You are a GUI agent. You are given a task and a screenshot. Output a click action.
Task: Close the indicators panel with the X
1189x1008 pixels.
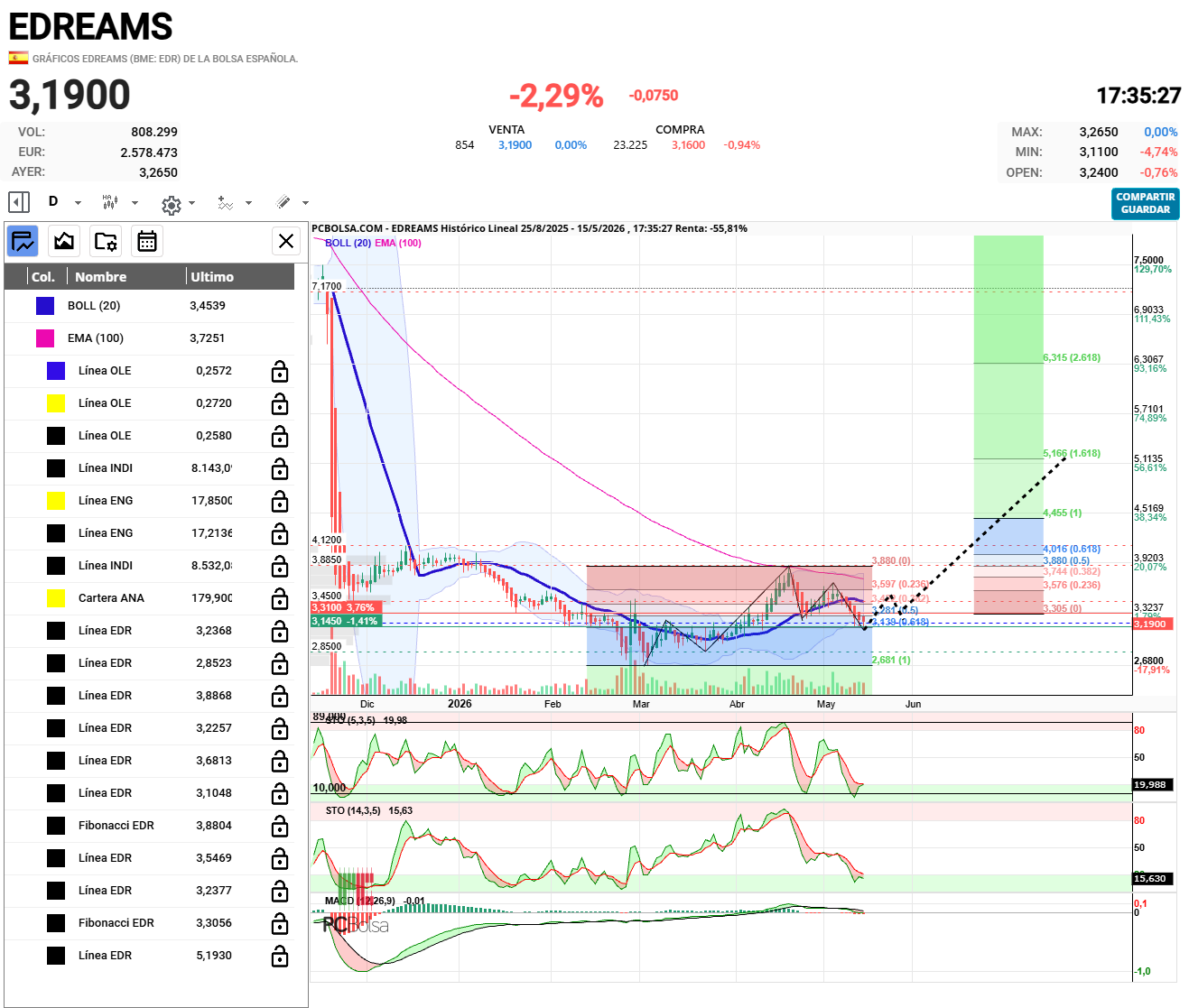pos(286,241)
